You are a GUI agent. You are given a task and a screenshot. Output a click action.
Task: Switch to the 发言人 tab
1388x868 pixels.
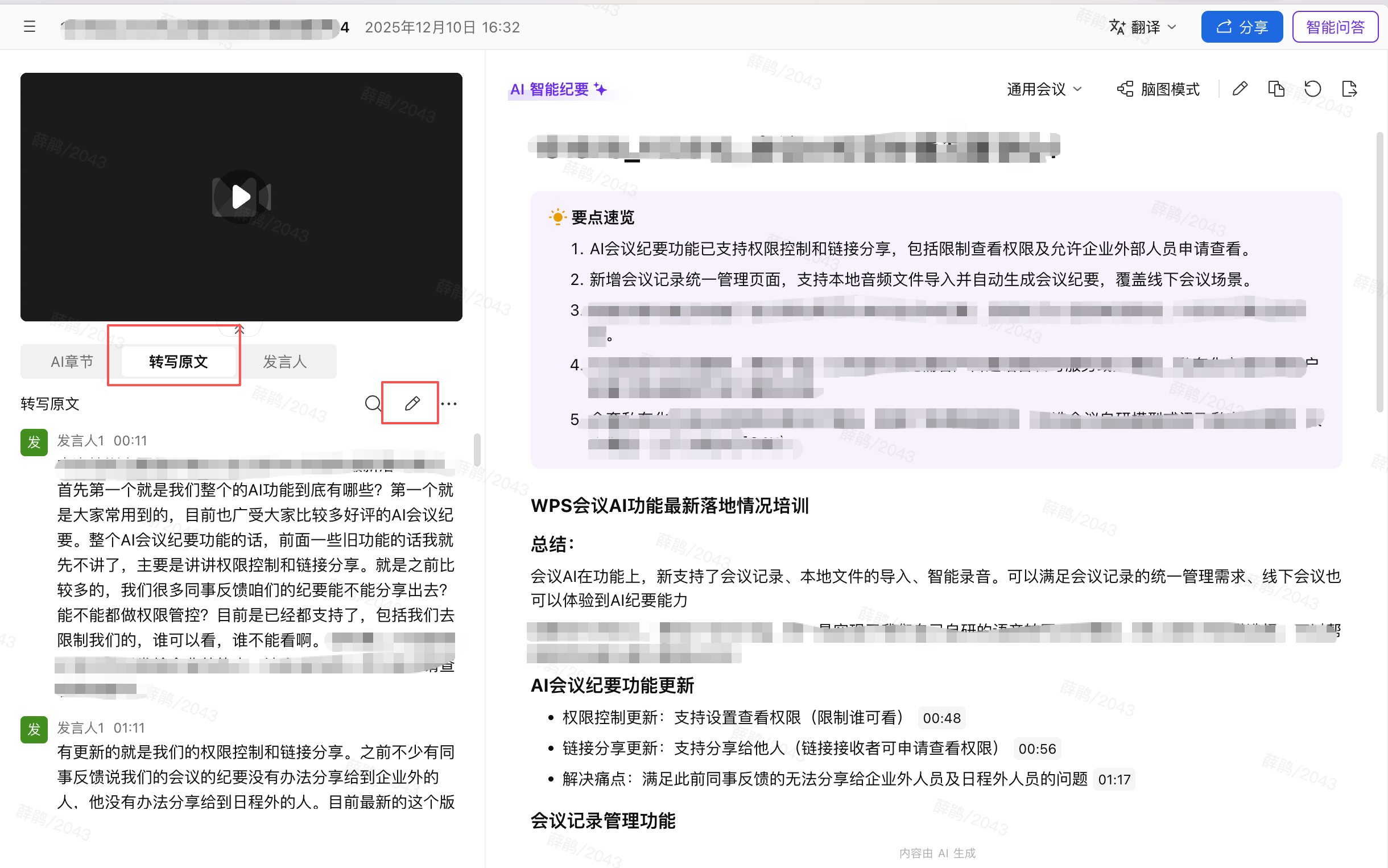click(285, 361)
